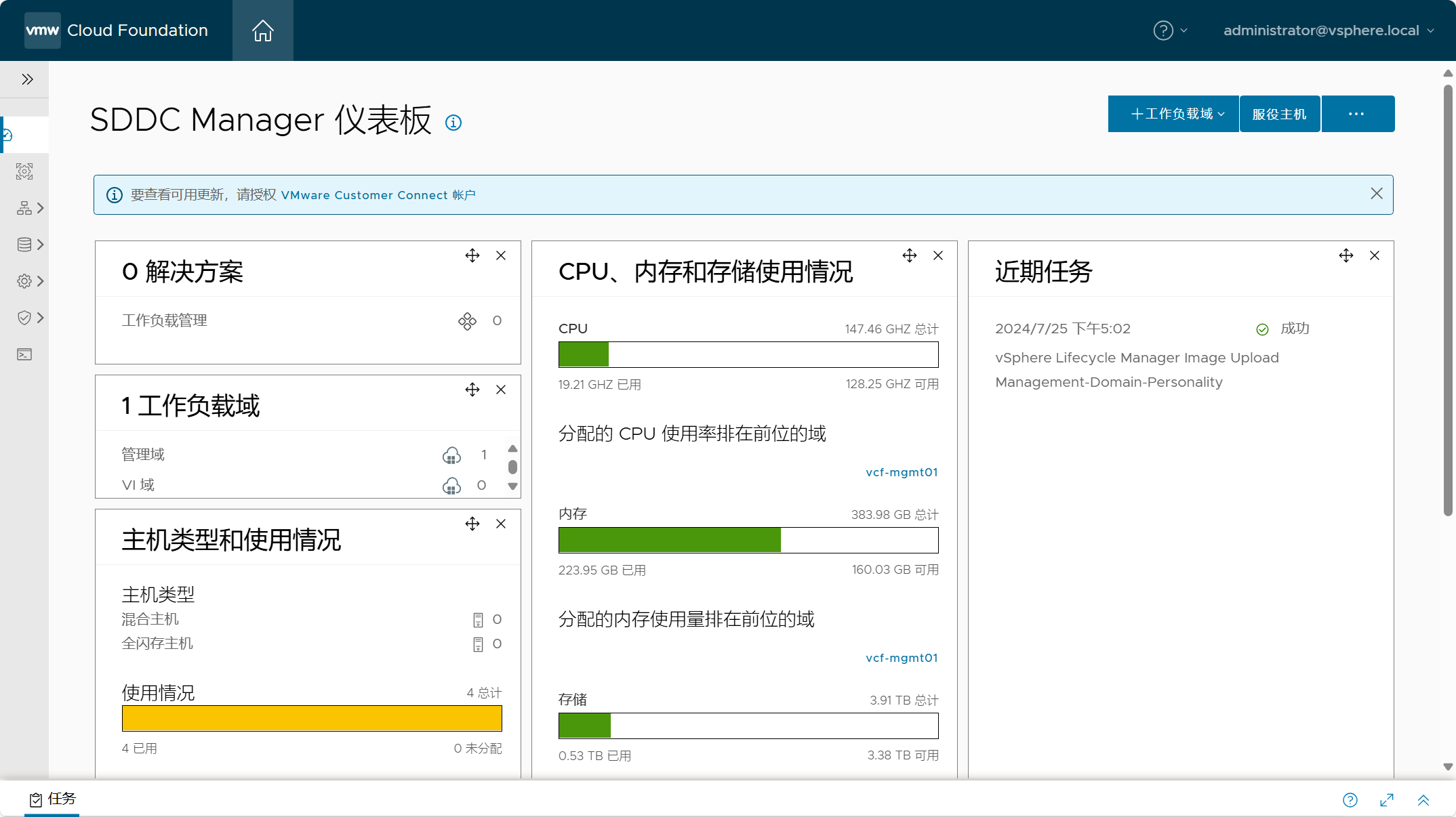Click help icon in bottom tasks bar
This screenshot has width=1456, height=817.
[1350, 800]
